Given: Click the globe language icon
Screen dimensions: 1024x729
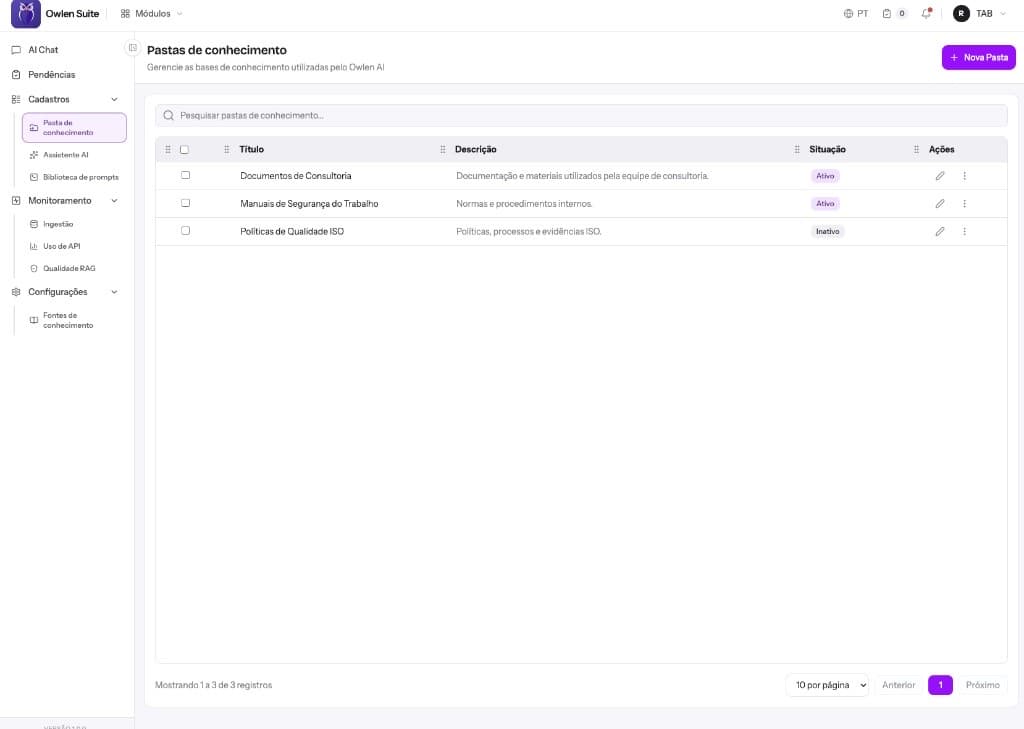Looking at the screenshot, I should pos(848,14).
